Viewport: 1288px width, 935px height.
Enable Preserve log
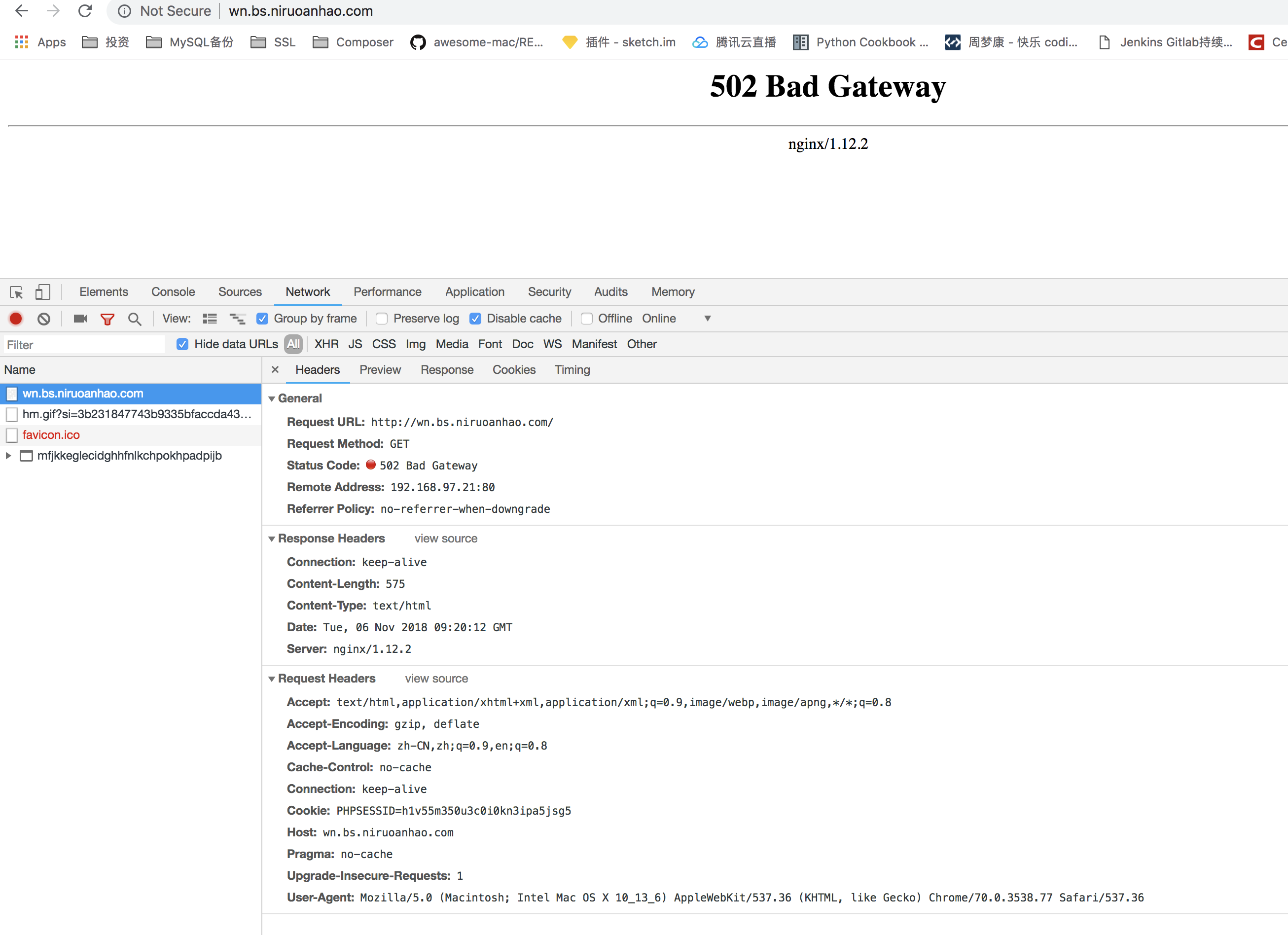[x=381, y=319]
